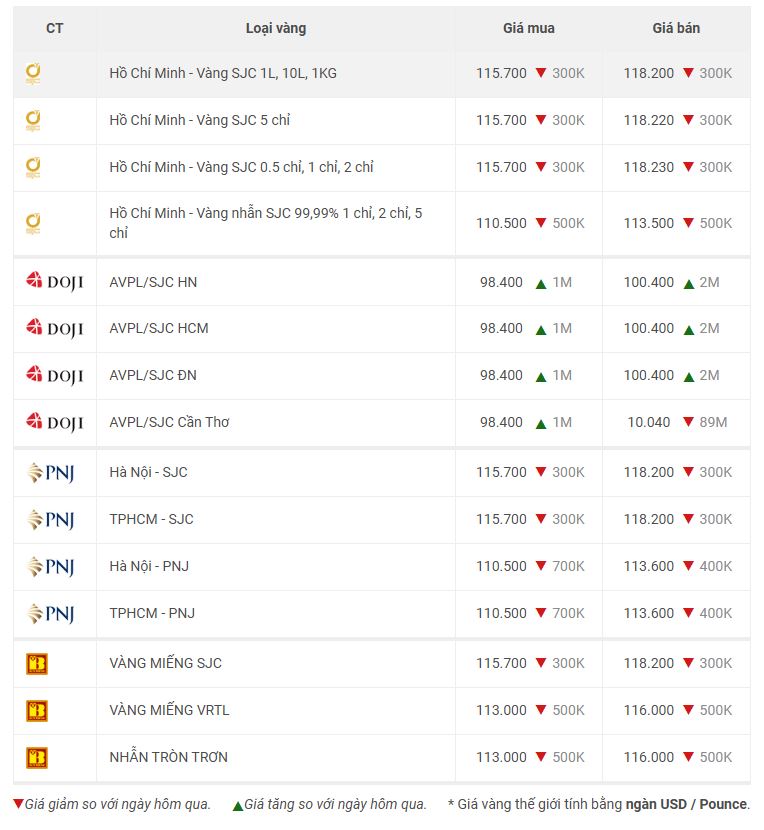This screenshot has height=830, width=764.
Task: Click the PNJ logo in TPHCM - PNJ row
Action: (x=50, y=613)
